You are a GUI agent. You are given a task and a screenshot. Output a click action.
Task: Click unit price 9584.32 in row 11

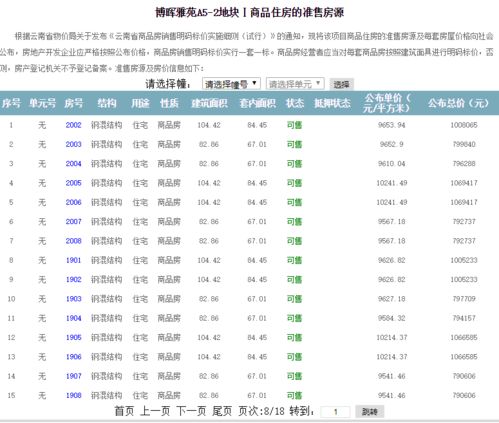point(392,318)
